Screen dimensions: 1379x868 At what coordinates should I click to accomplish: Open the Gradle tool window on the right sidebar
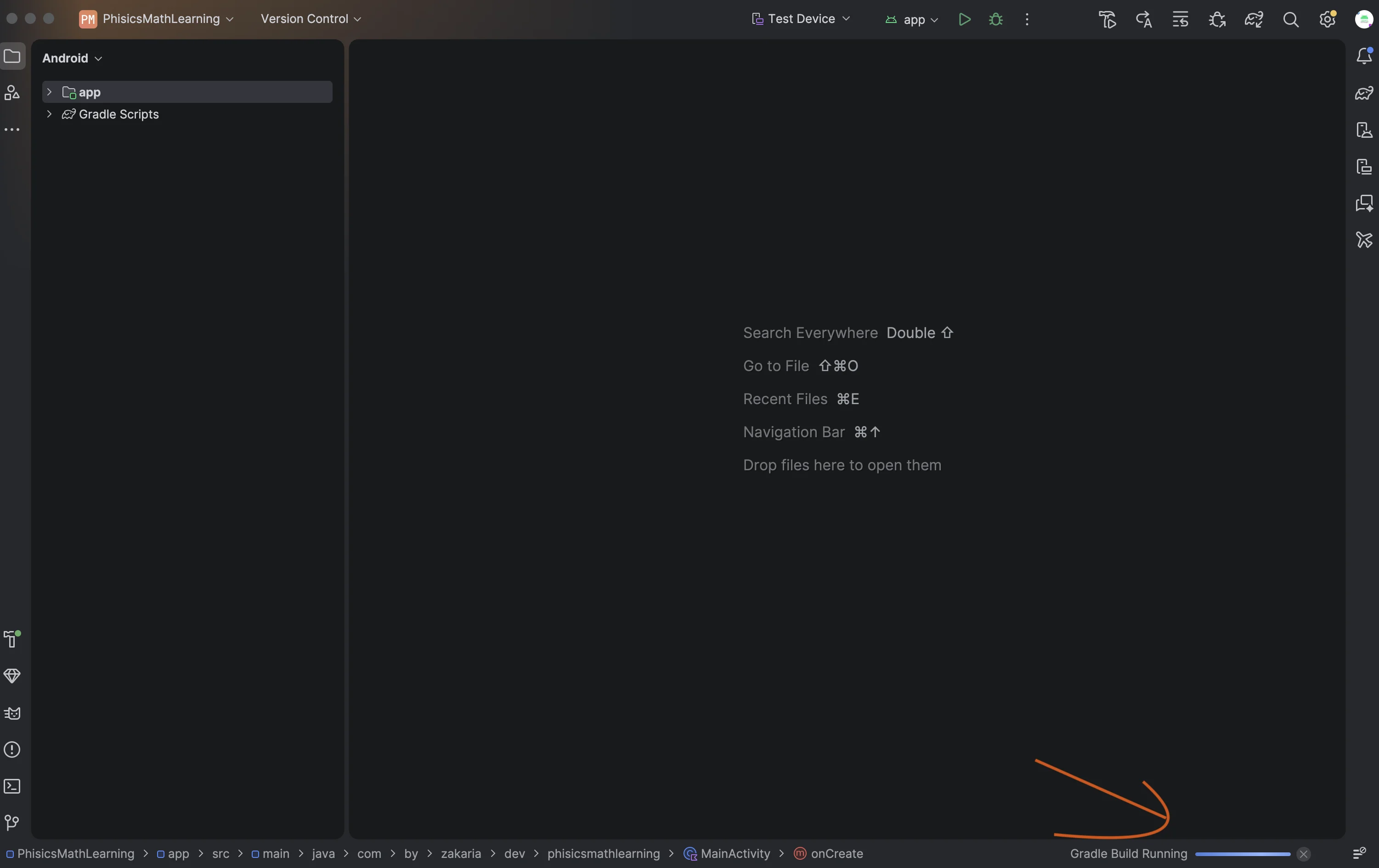pos(1365,93)
